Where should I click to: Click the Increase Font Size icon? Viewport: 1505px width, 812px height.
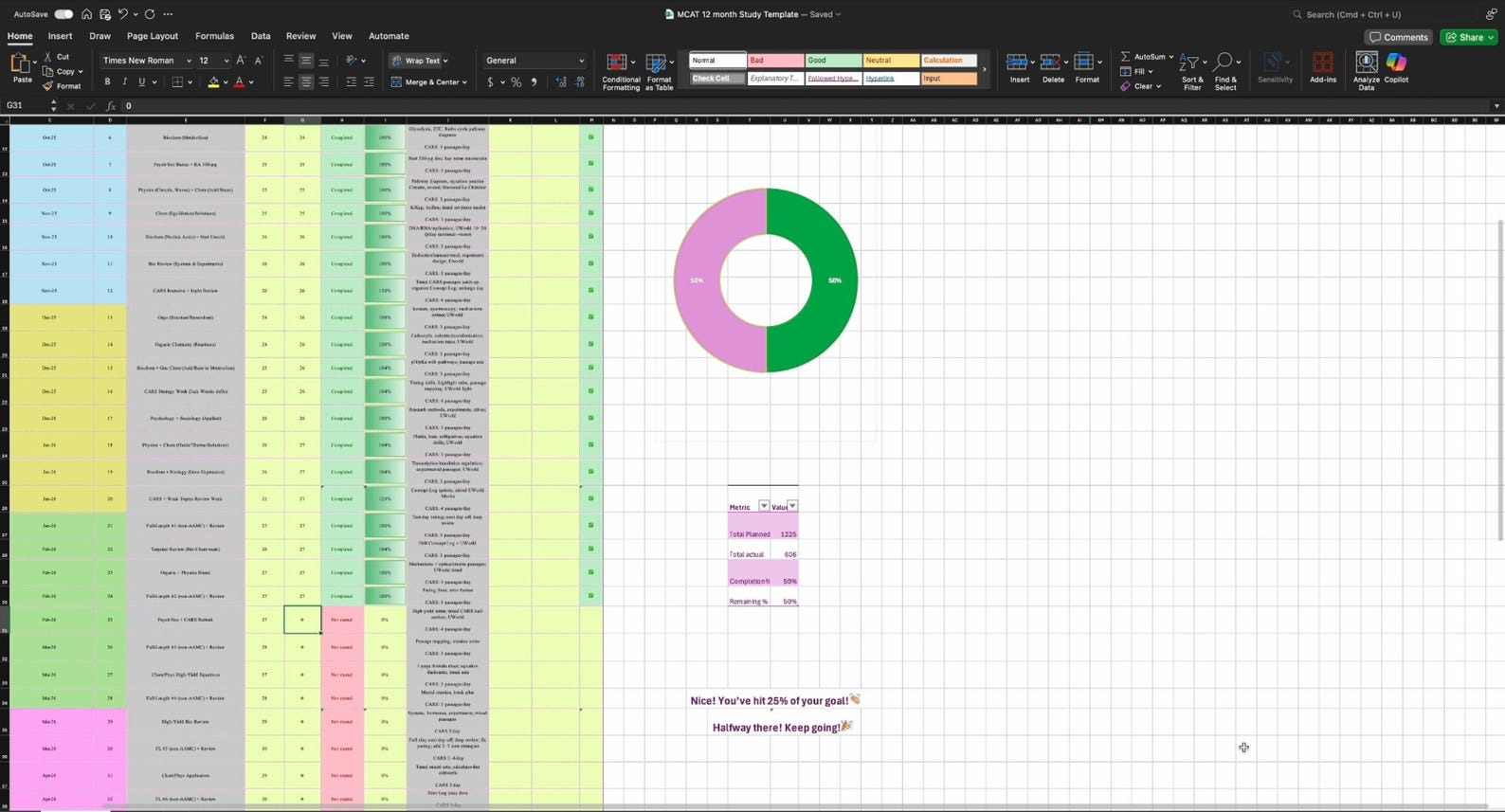pos(241,61)
